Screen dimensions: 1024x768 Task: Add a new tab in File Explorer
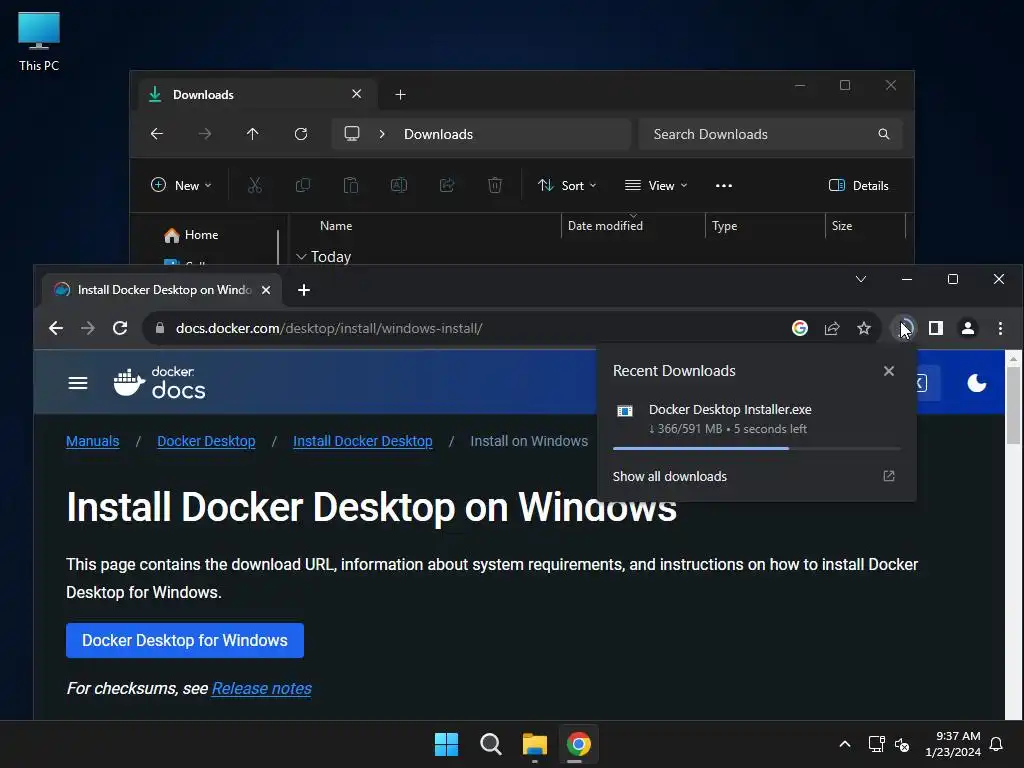[x=400, y=95]
